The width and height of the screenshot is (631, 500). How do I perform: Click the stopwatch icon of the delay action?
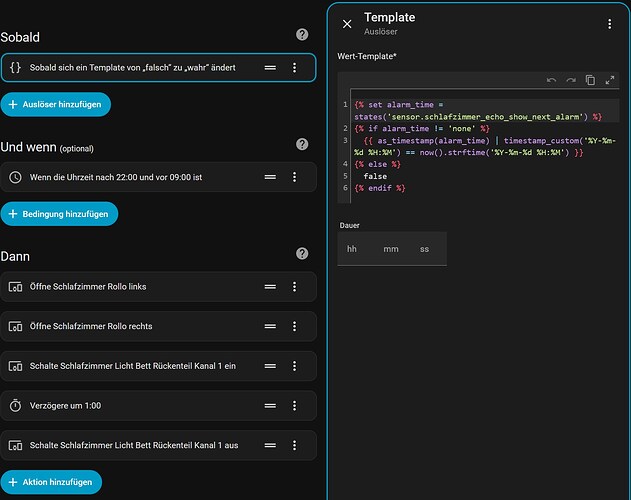[x=15, y=405]
